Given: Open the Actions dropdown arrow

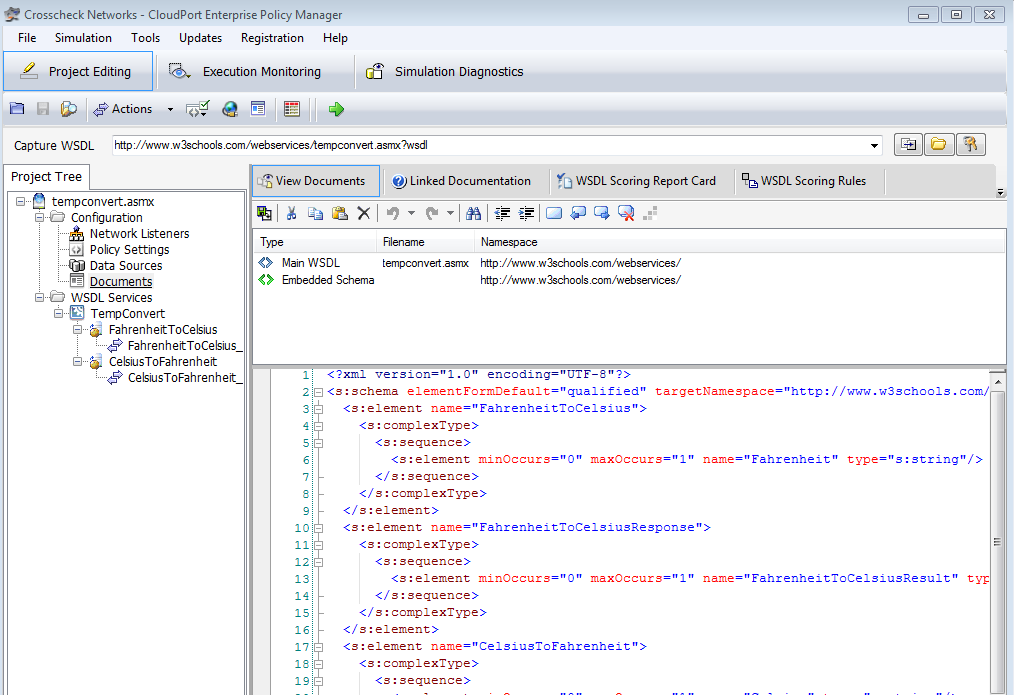Looking at the screenshot, I should tap(170, 109).
